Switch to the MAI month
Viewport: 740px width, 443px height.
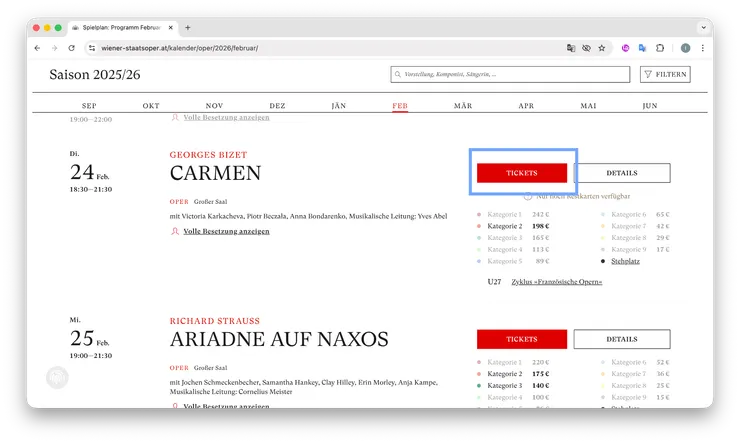589,106
